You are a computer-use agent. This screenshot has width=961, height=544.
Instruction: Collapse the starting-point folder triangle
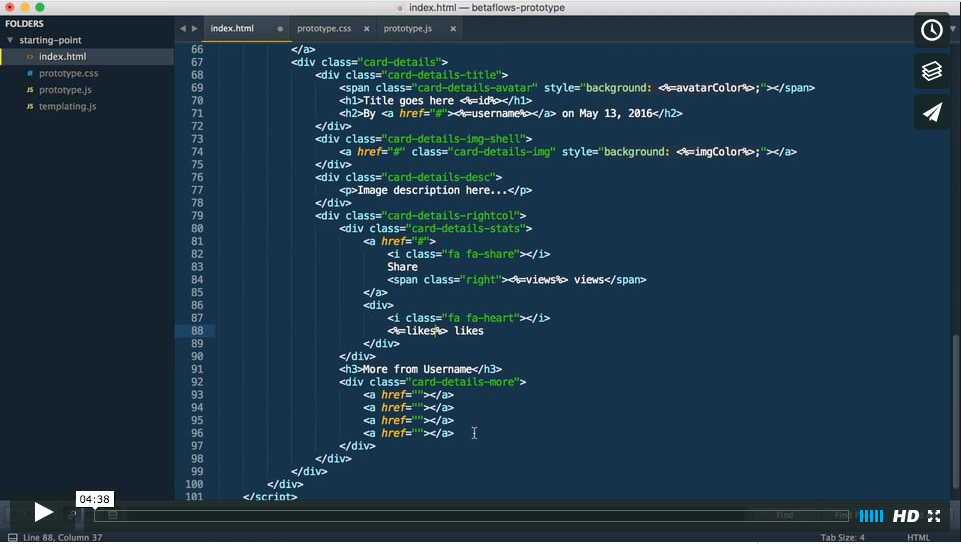[10, 40]
